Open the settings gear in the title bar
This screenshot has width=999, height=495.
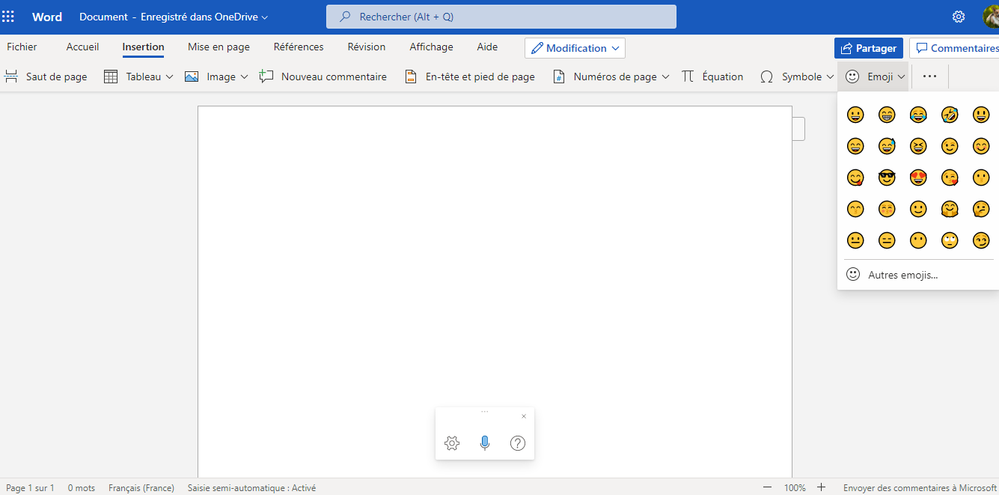958,17
